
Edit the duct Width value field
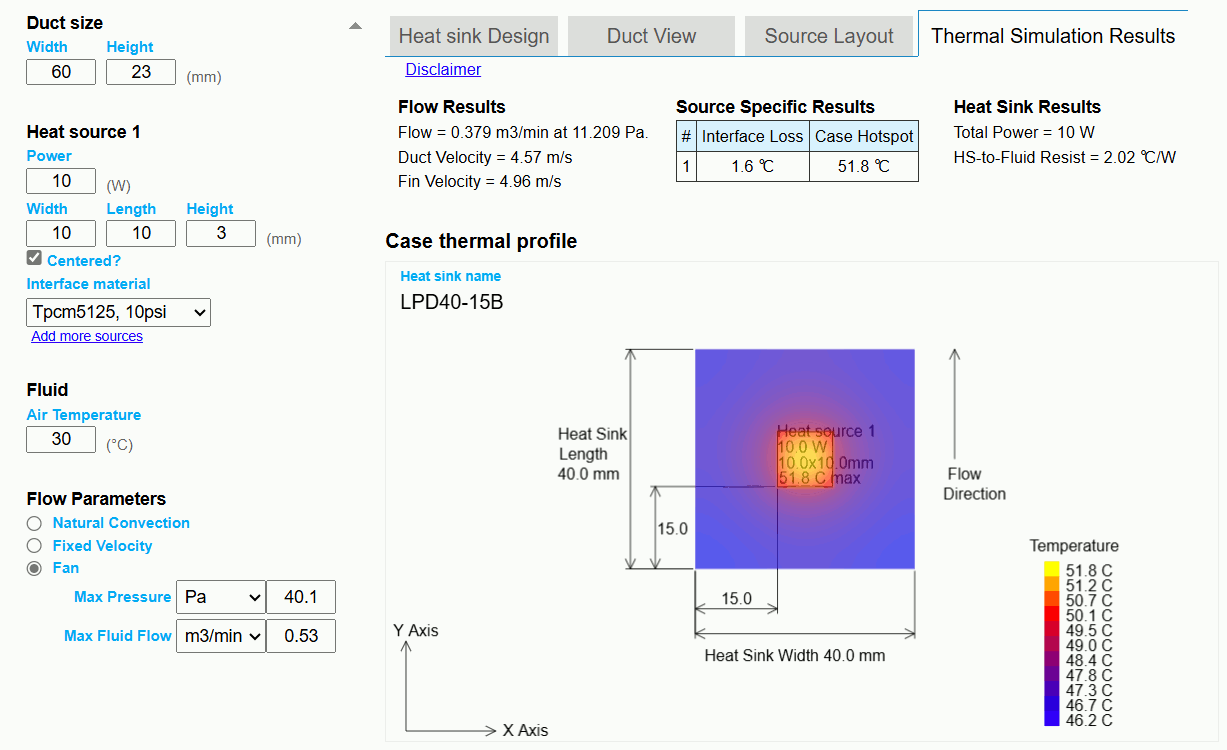(x=60, y=71)
